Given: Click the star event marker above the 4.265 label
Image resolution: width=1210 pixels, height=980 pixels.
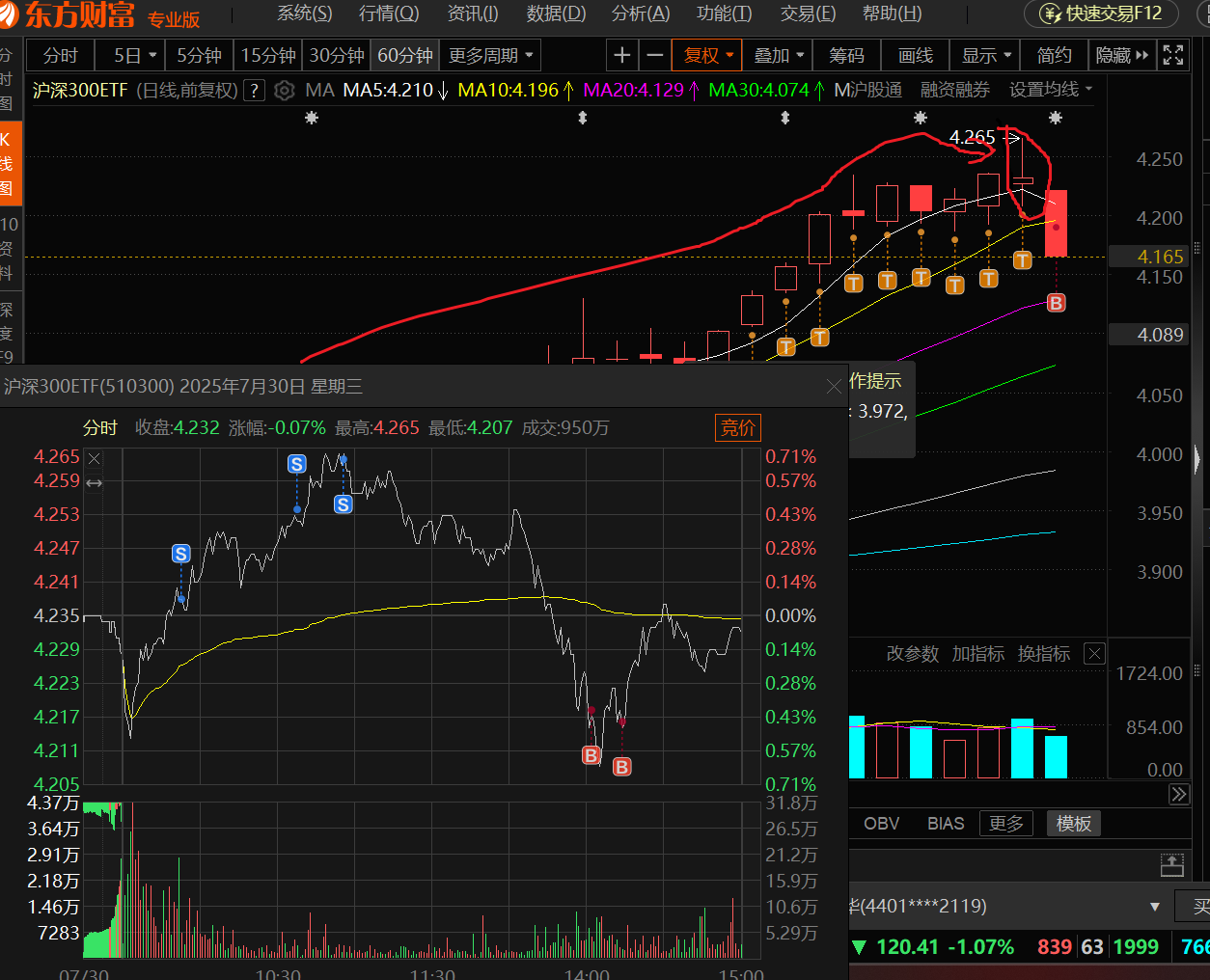Looking at the screenshot, I should pos(921,118).
